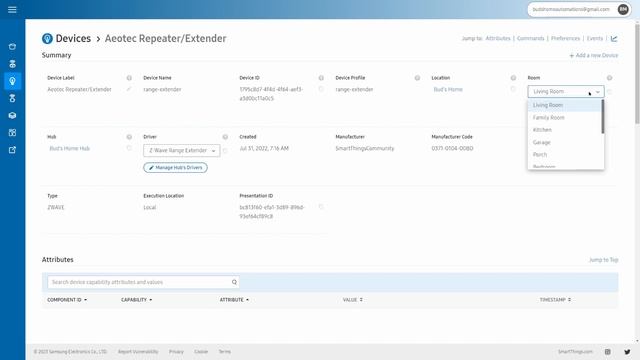Viewport: 640px width, 360px height.
Task: Show info for Room field
Action: 609,78
